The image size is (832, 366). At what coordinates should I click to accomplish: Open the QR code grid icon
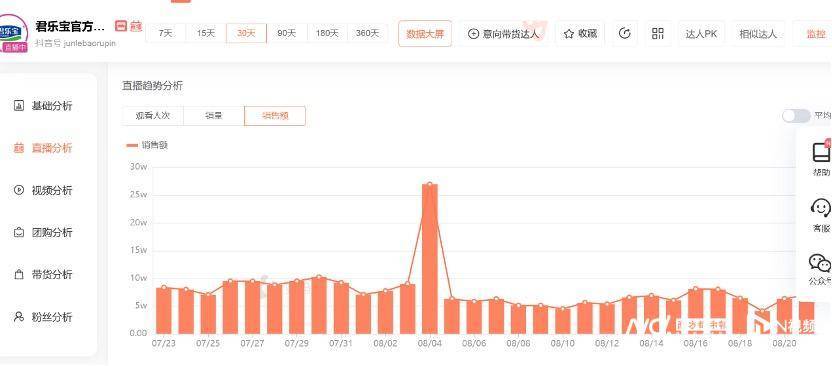tap(658, 33)
